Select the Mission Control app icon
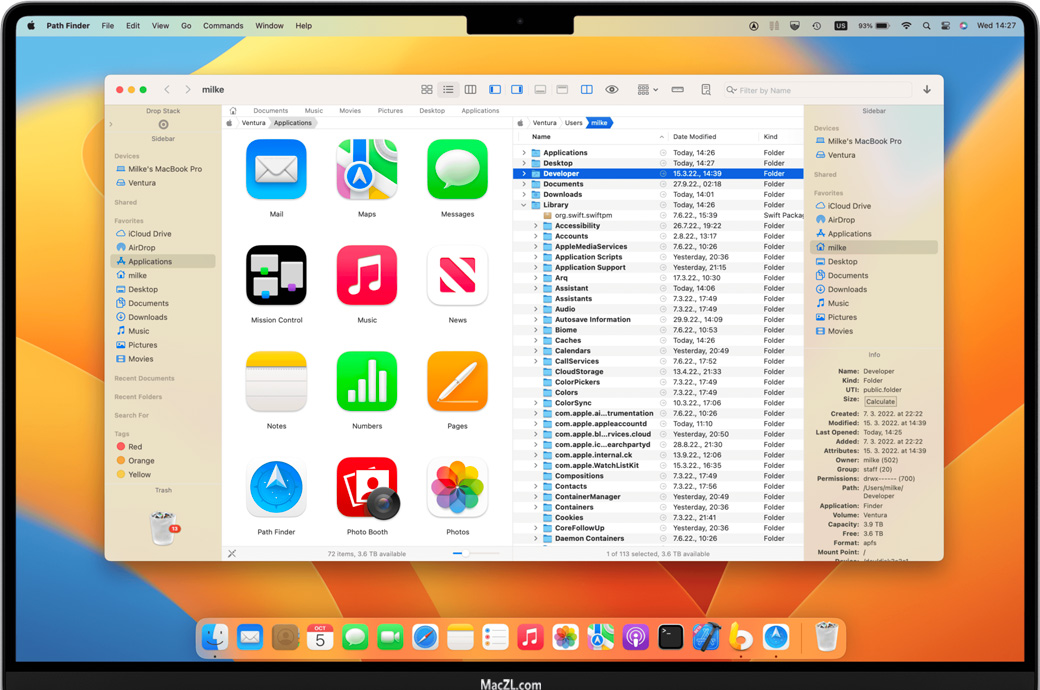The height and width of the screenshot is (690, 1040). pyautogui.click(x=276, y=275)
